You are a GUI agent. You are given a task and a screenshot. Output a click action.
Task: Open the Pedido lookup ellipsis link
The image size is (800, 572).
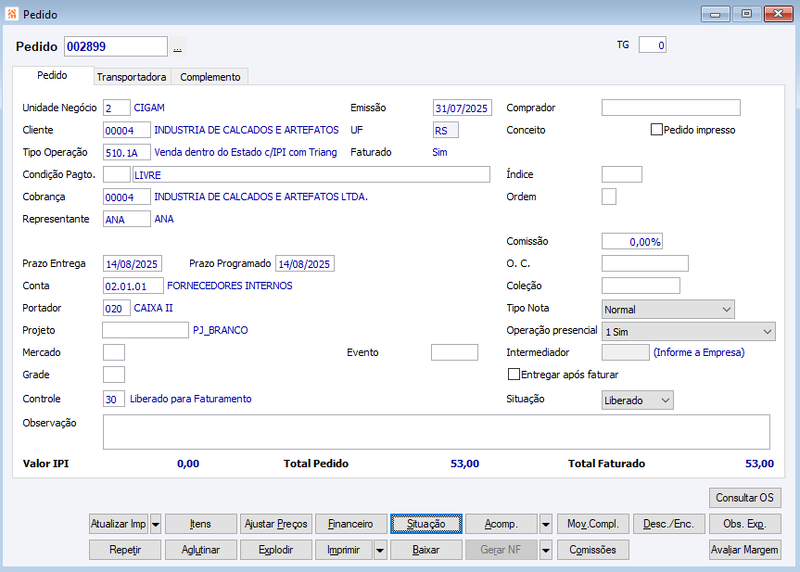pyautogui.click(x=178, y=47)
